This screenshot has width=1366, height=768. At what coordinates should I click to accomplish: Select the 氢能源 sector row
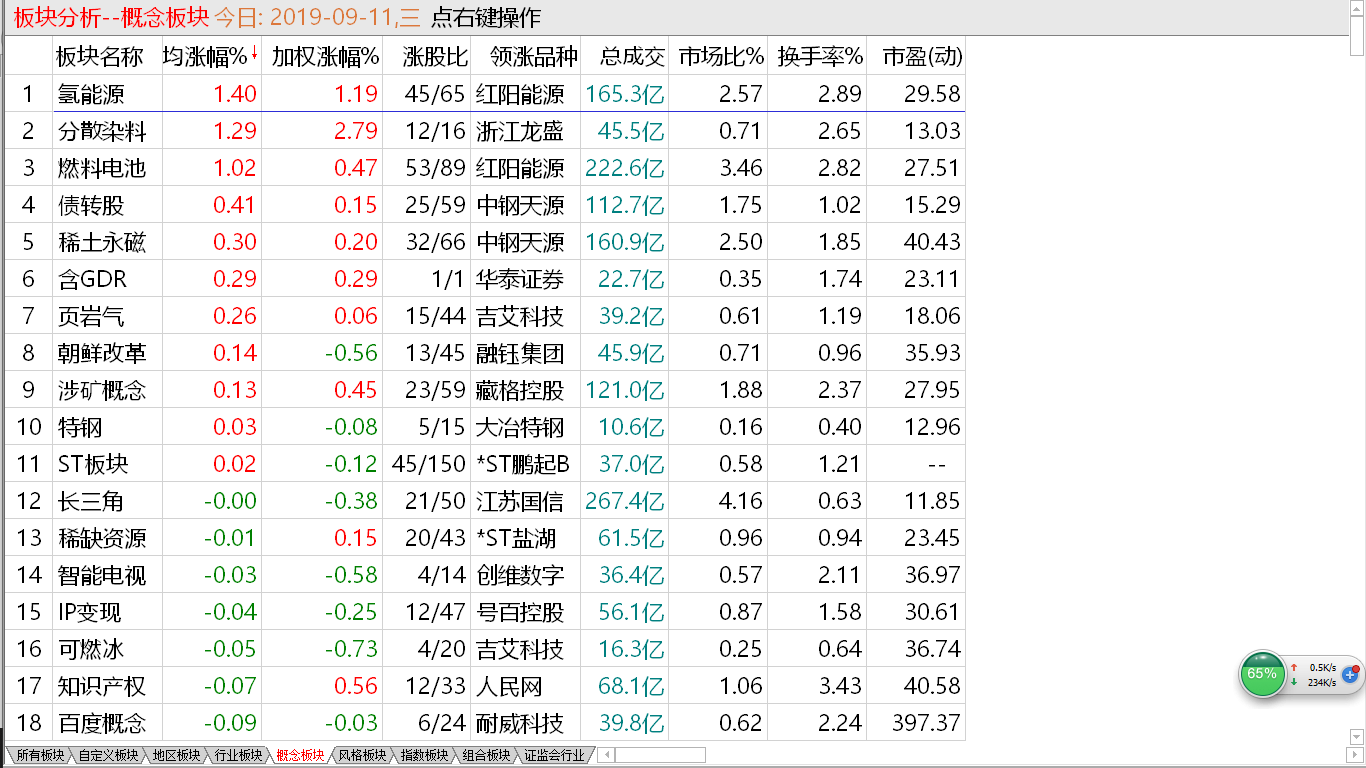click(x=484, y=94)
